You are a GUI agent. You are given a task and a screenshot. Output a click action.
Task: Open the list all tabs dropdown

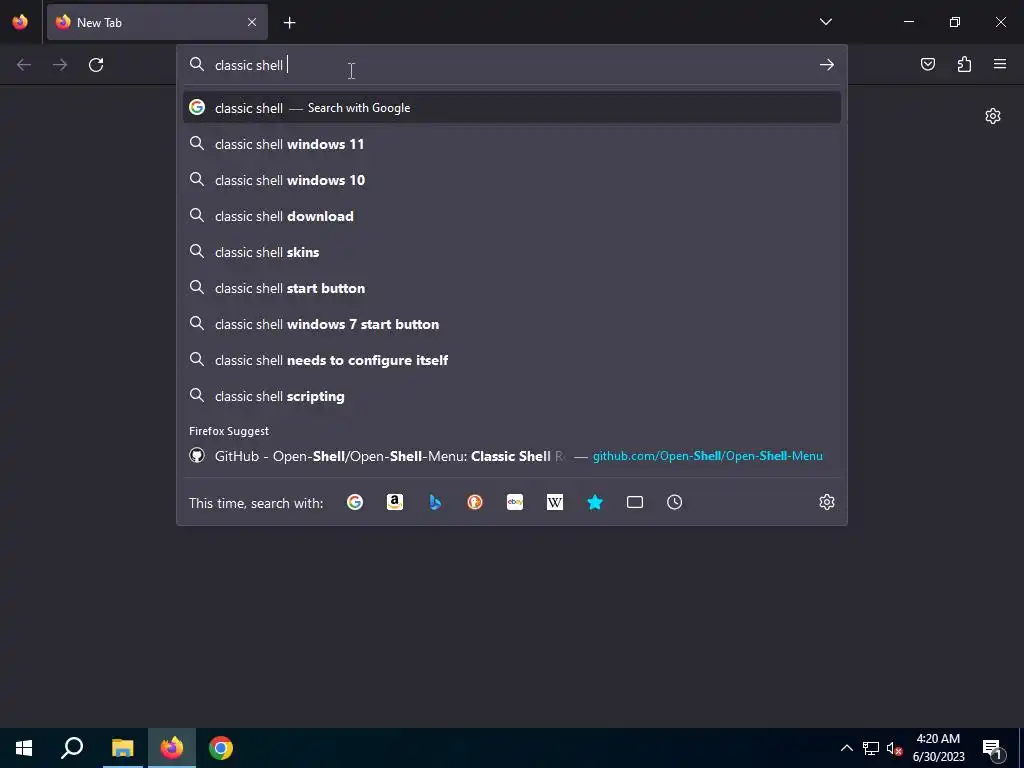click(x=825, y=22)
